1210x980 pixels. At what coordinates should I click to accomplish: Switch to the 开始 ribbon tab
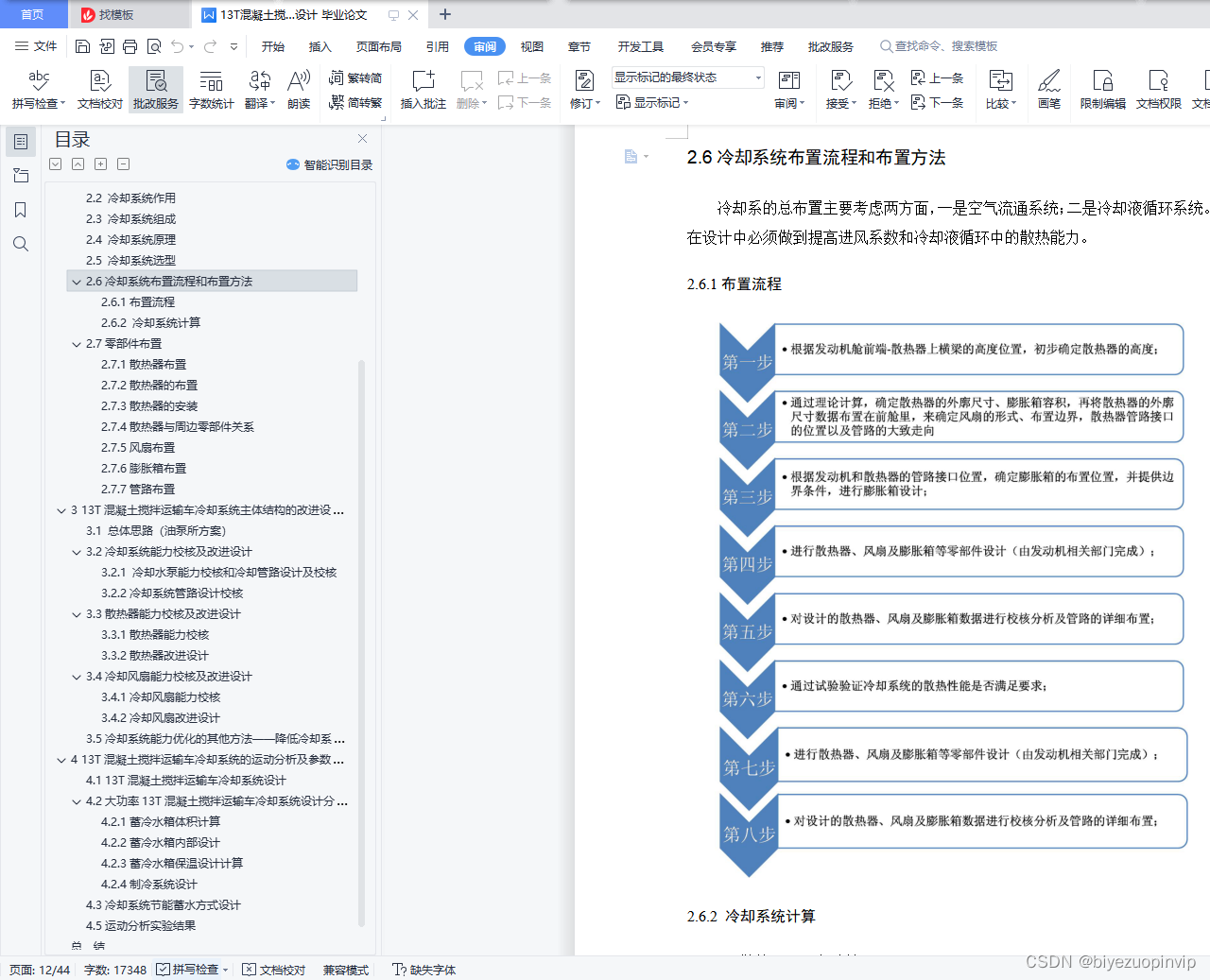coord(273,46)
